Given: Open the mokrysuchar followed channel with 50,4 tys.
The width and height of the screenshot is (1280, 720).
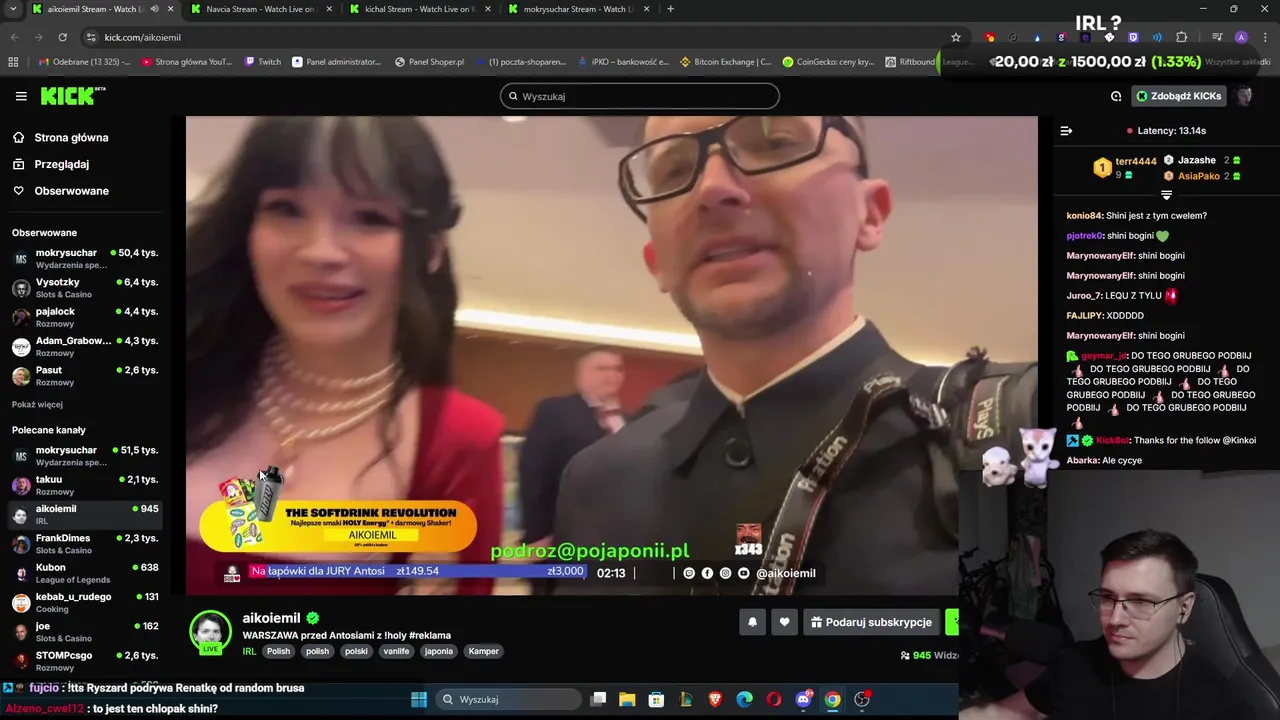Looking at the screenshot, I should click(84, 258).
